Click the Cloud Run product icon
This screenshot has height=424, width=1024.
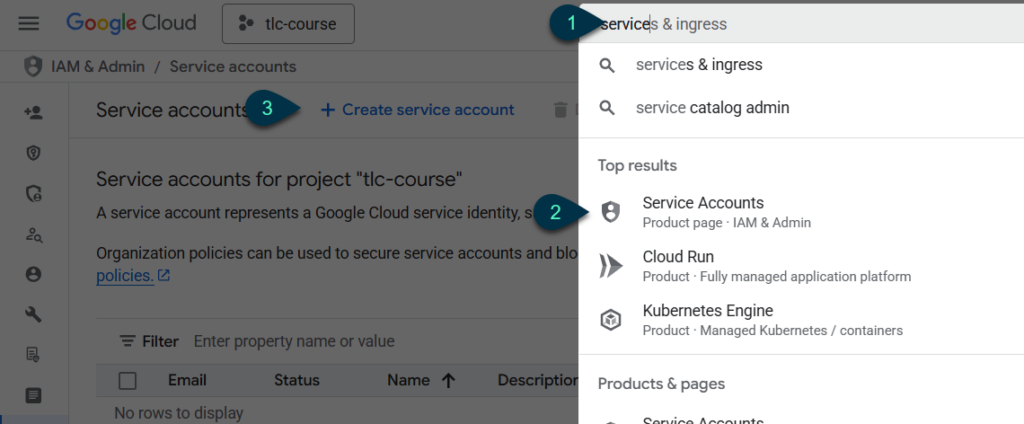(x=610, y=266)
